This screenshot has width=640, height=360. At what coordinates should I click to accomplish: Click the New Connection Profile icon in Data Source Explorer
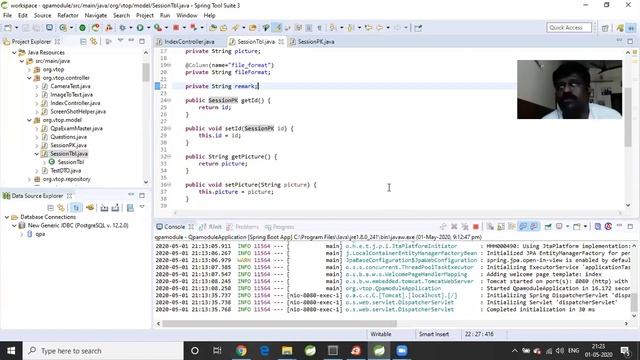point(90,208)
